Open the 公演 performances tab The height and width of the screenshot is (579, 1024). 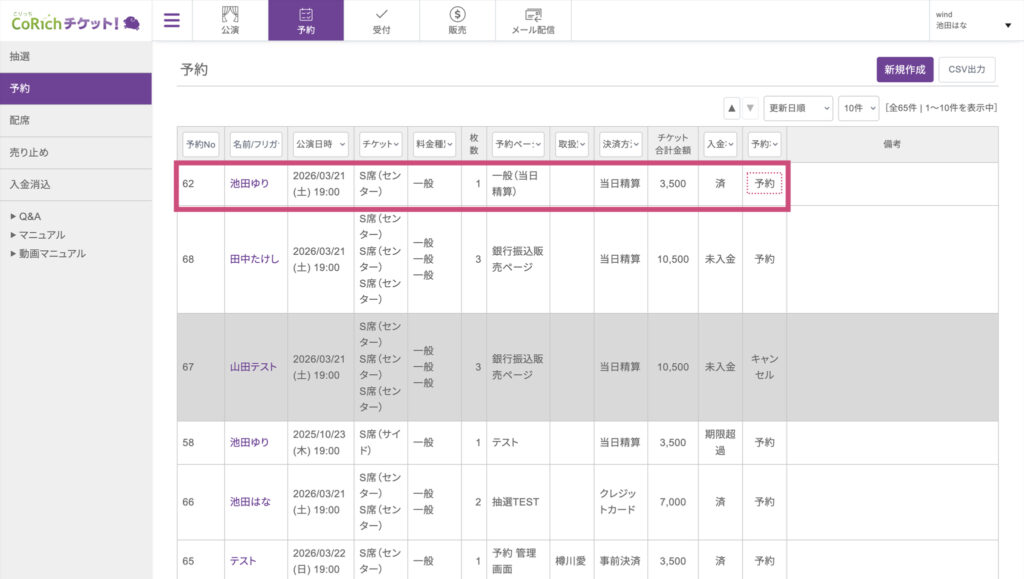coord(230,20)
